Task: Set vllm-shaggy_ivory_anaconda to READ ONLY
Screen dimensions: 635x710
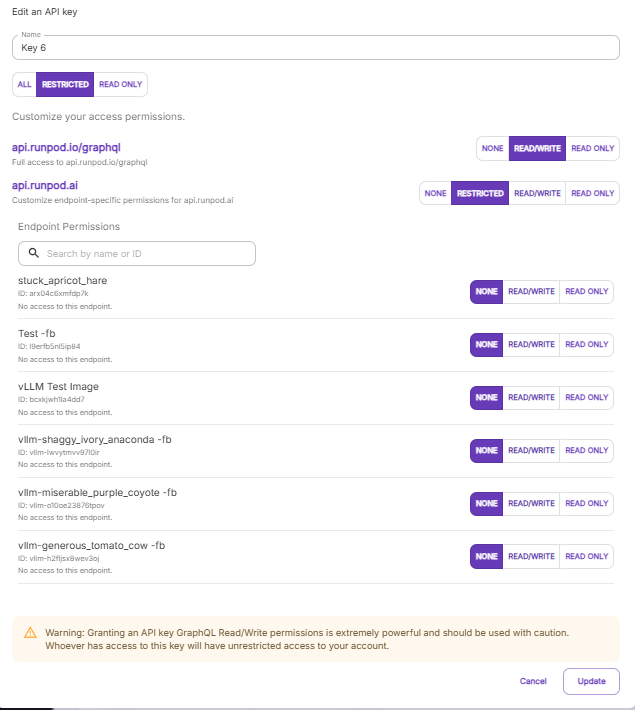Action: pos(586,450)
